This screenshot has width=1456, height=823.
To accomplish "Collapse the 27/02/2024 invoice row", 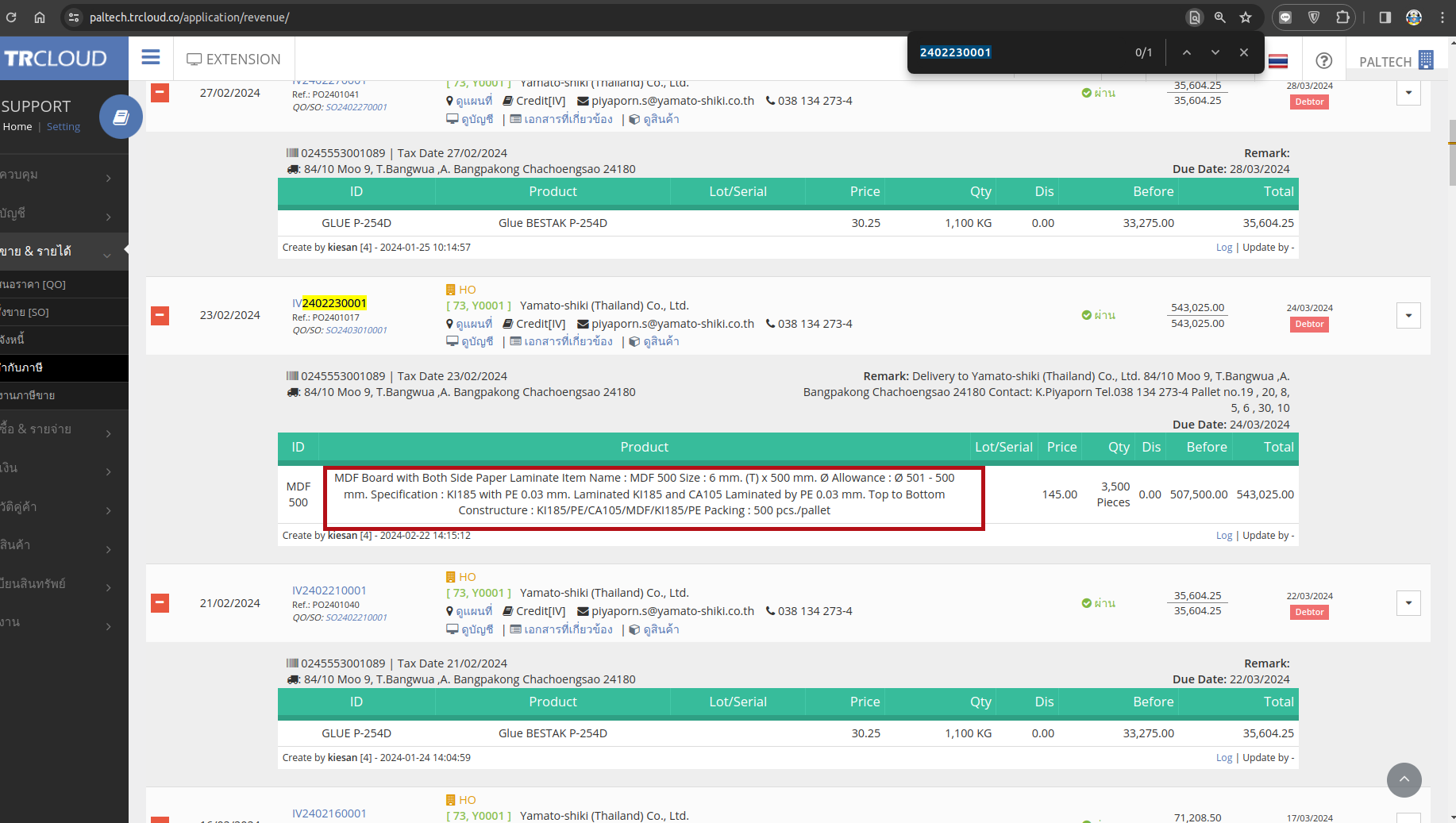I will [160, 93].
